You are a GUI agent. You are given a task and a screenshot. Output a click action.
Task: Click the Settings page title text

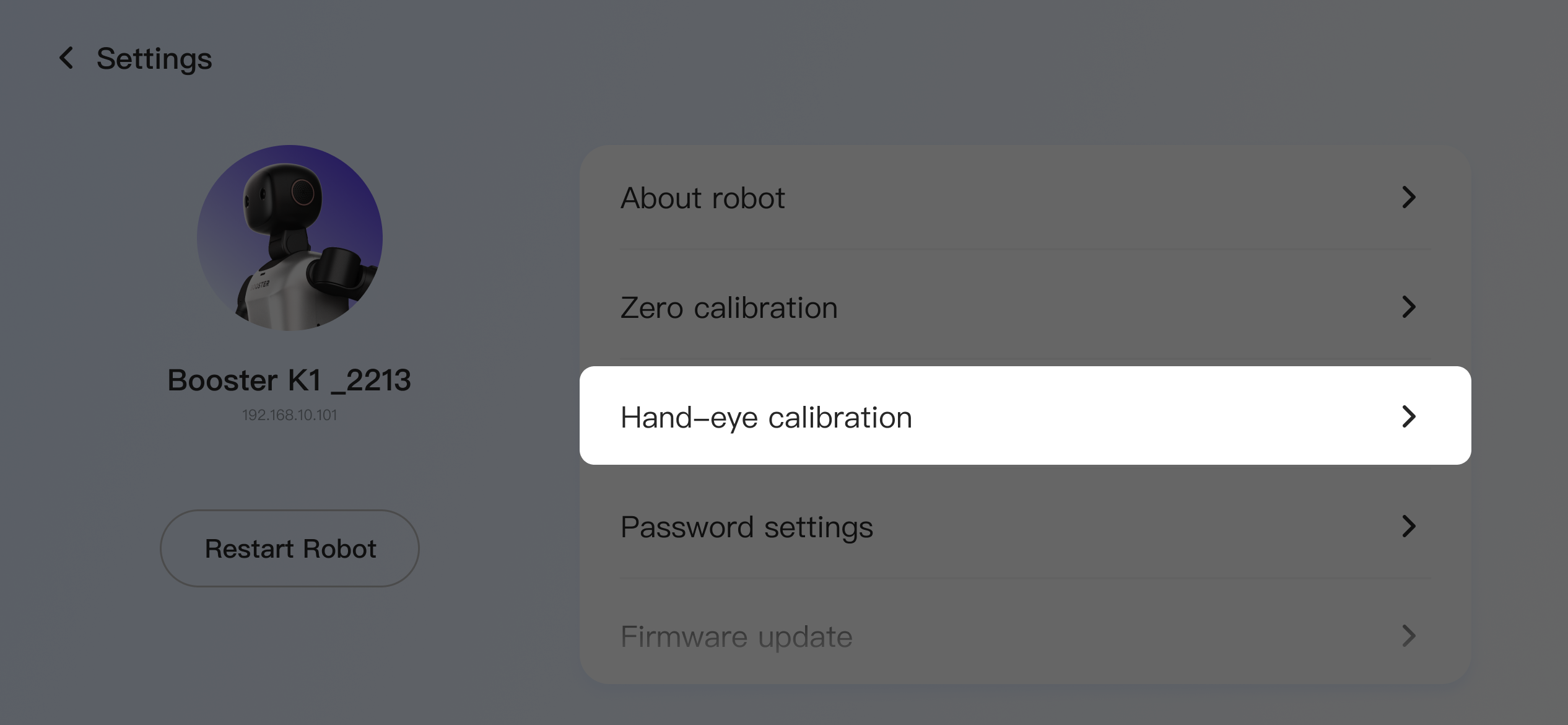[x=154, y=59]
